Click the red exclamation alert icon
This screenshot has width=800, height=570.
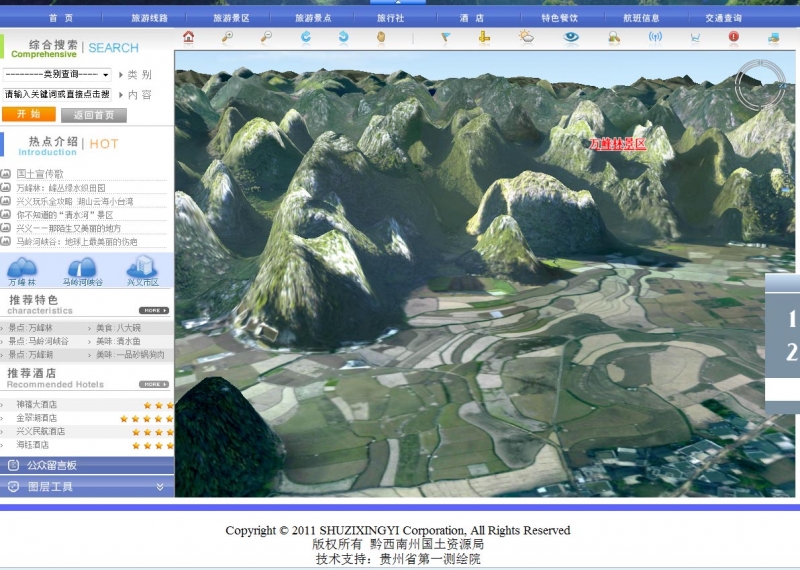(x=734, y=37)
